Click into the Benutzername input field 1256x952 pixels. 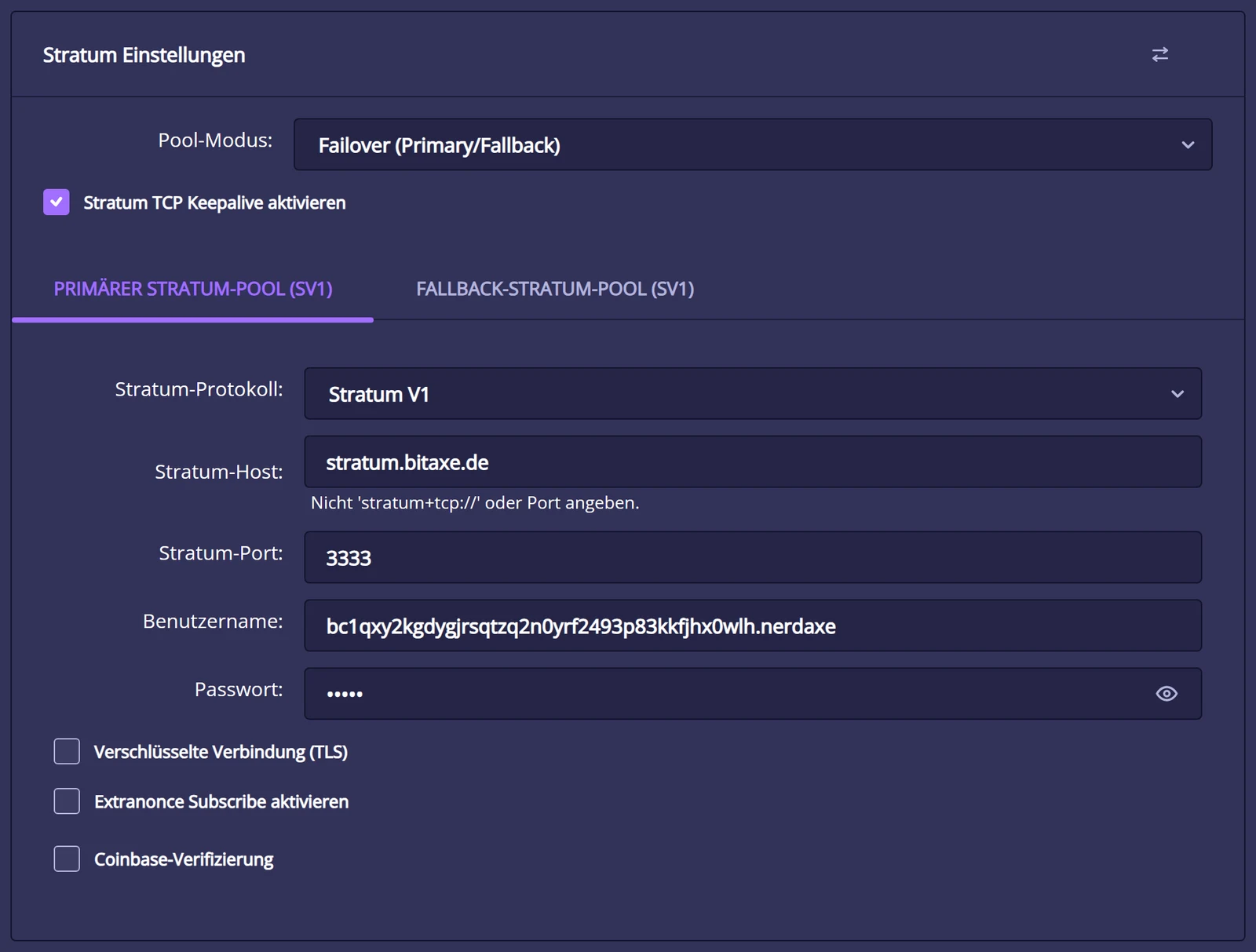(753, 626)
